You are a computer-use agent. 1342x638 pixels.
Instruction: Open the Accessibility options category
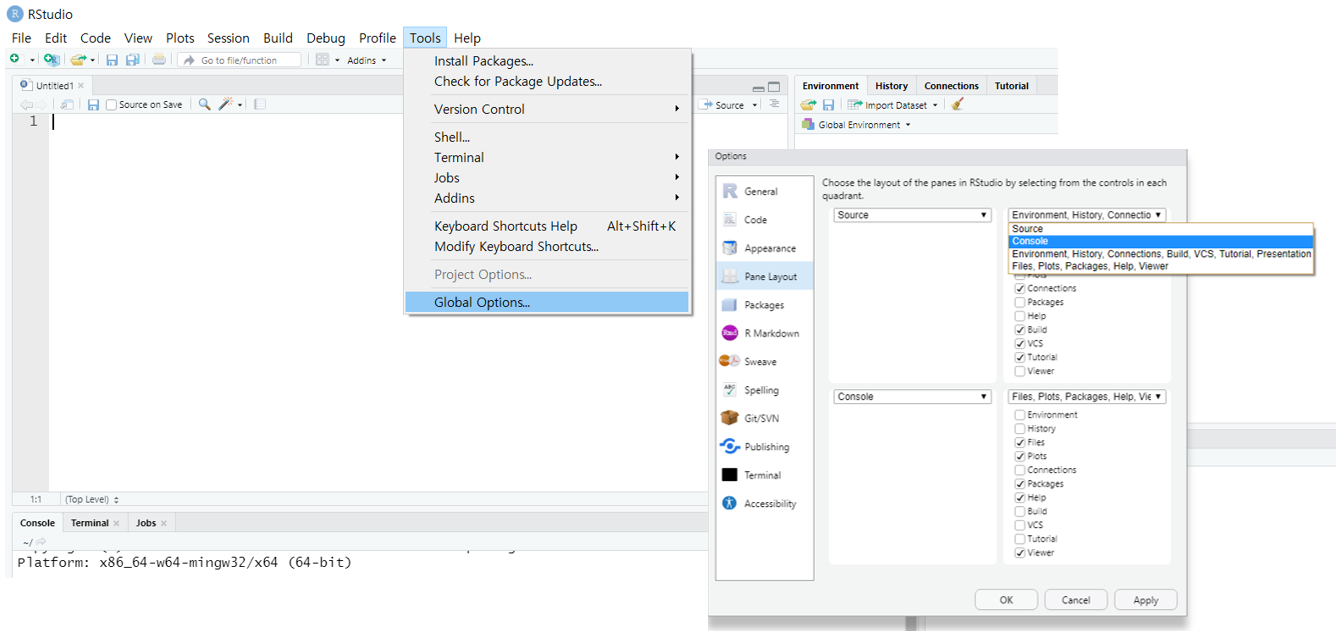click(765, 504)
